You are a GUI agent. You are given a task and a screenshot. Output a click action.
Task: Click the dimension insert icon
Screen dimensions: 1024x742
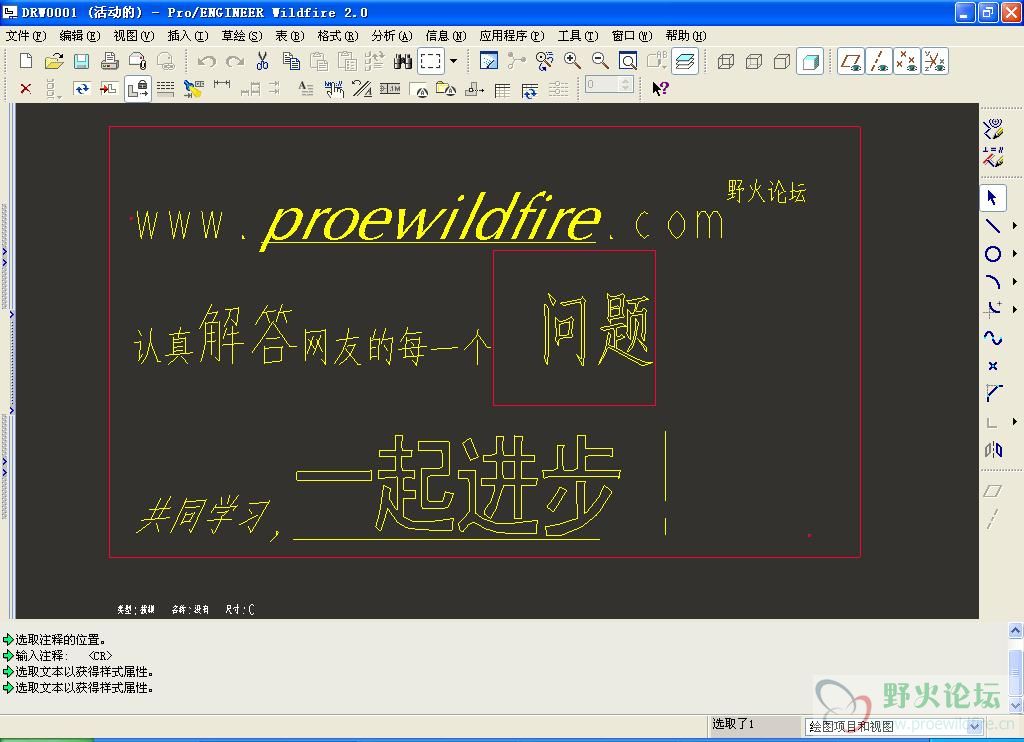tap(222, 86)
